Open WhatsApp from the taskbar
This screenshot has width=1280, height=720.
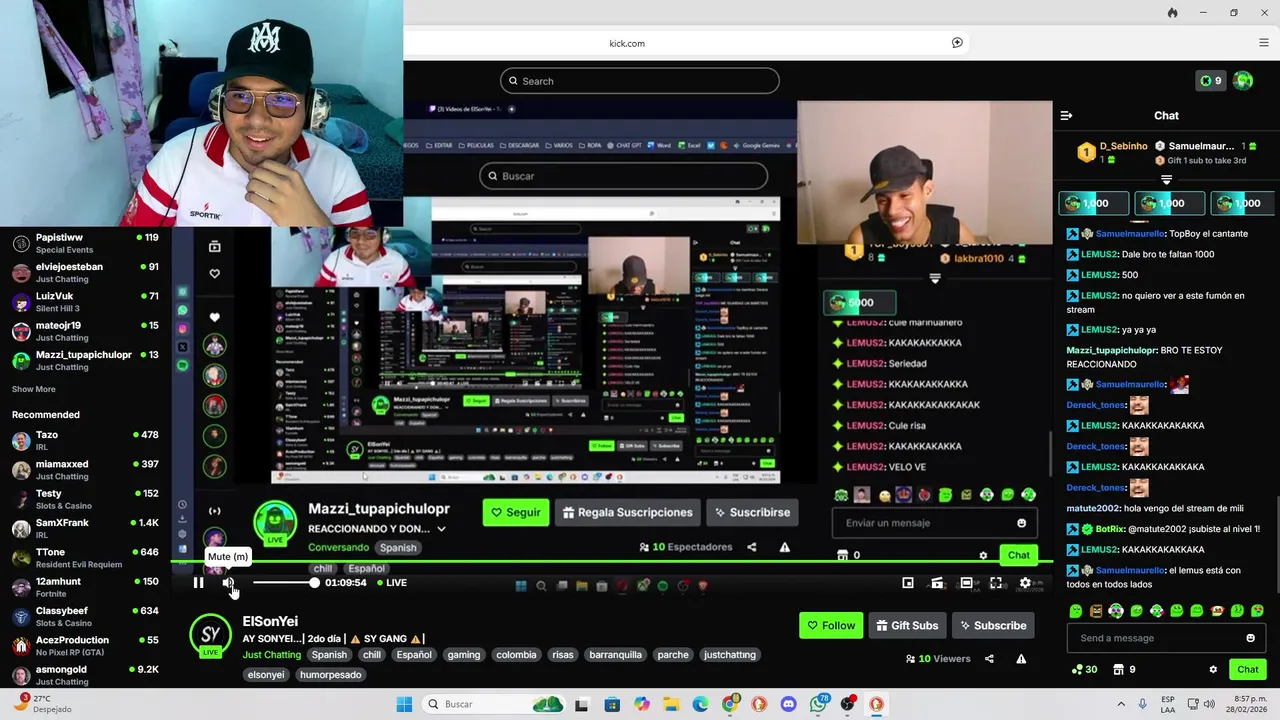pyautogui.click(x=819, y=704)
